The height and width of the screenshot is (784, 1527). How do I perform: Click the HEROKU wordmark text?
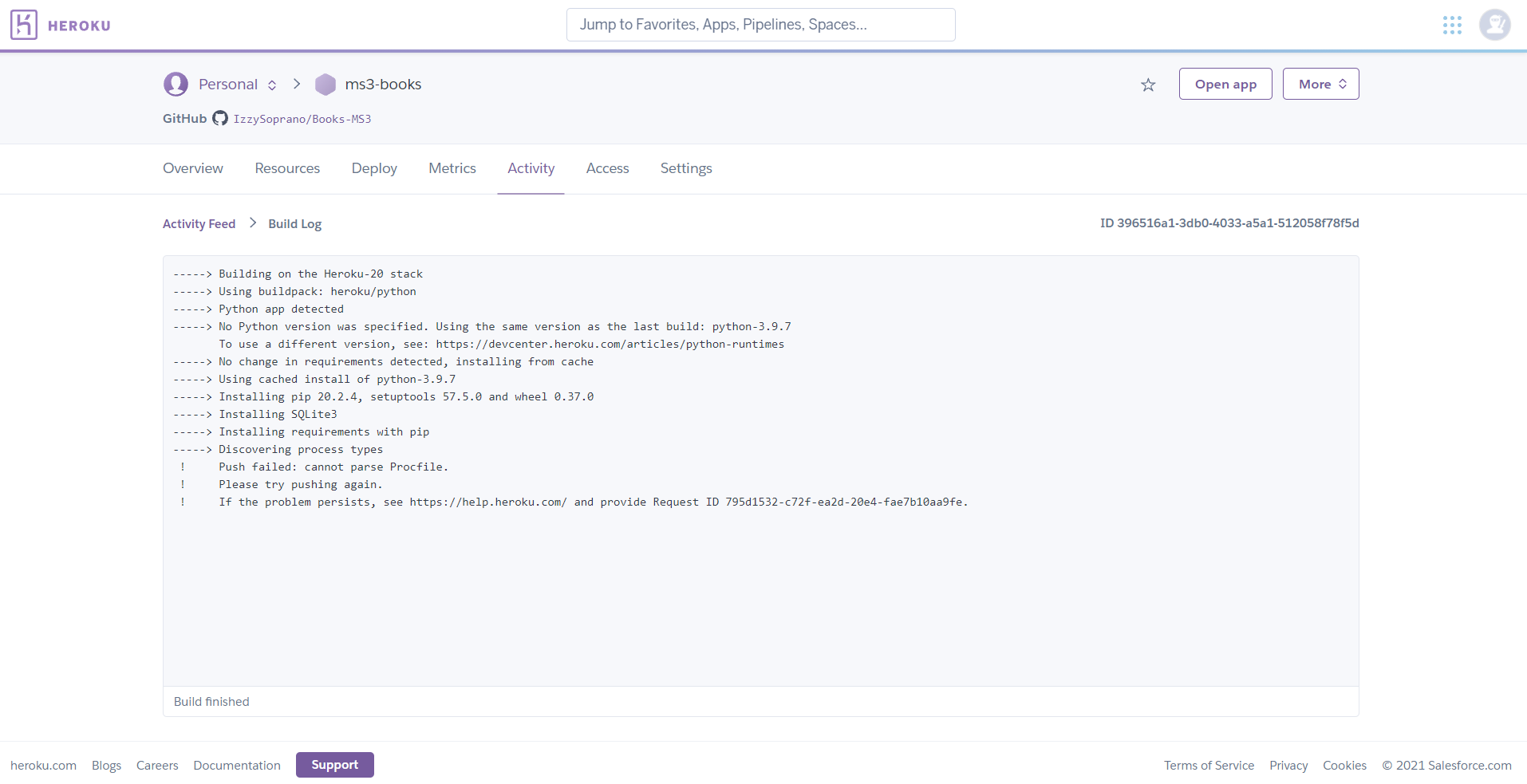coord(79,26)
